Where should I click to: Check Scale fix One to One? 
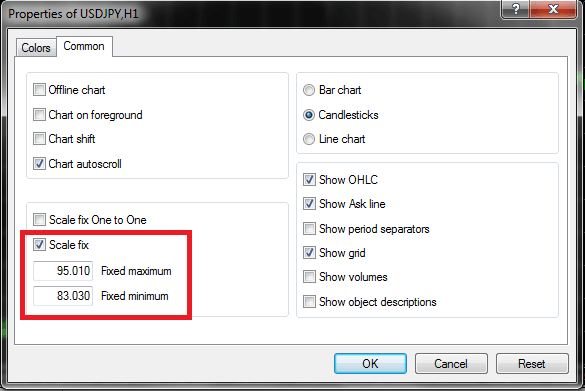click(x=39, y=220)
